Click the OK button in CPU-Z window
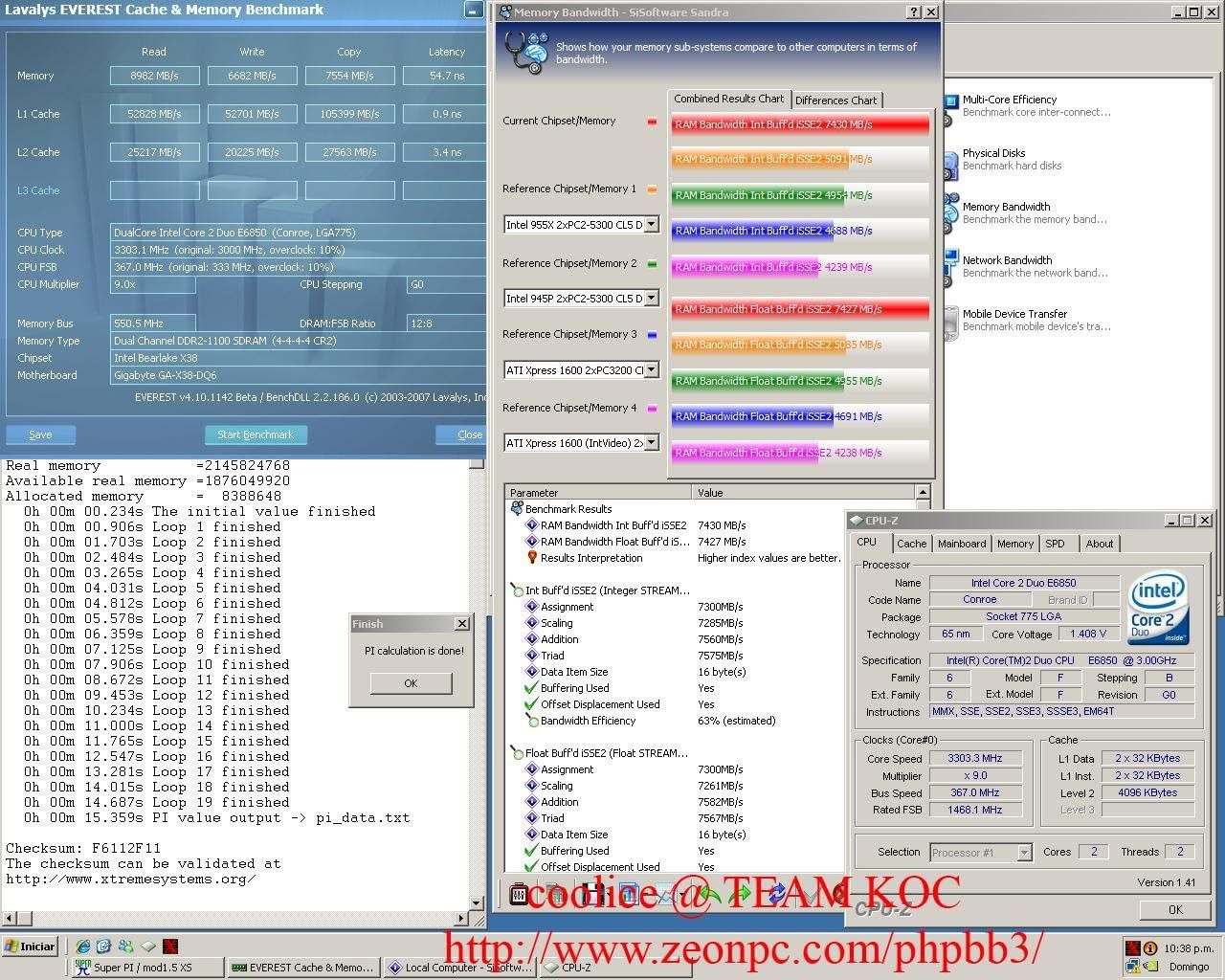This screenshot has width=1225, height=980. coord(1175,909)
